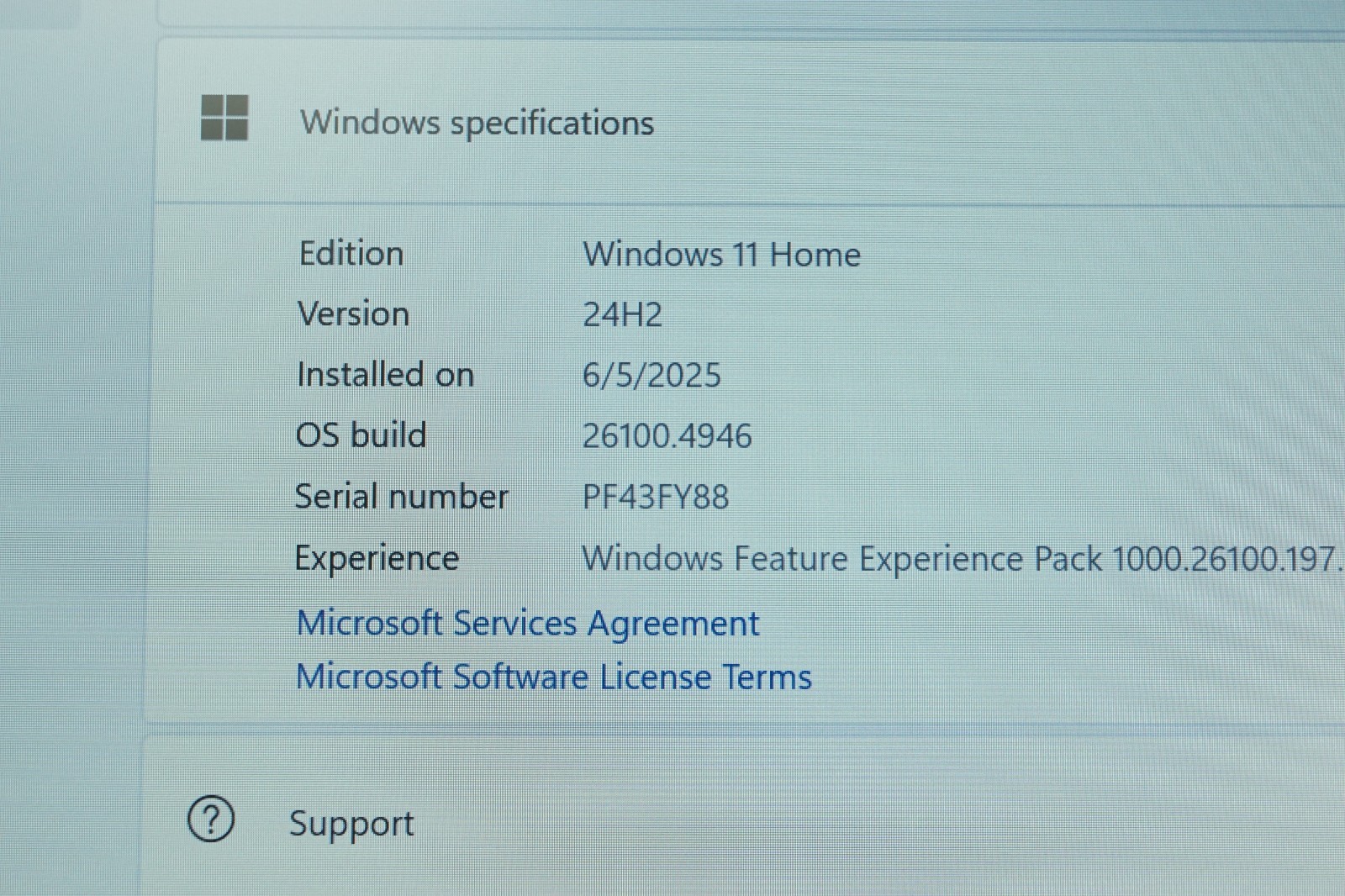Screen dimensions: 1345x896
Task: Select the Edition label
Action: pos(351,253)
